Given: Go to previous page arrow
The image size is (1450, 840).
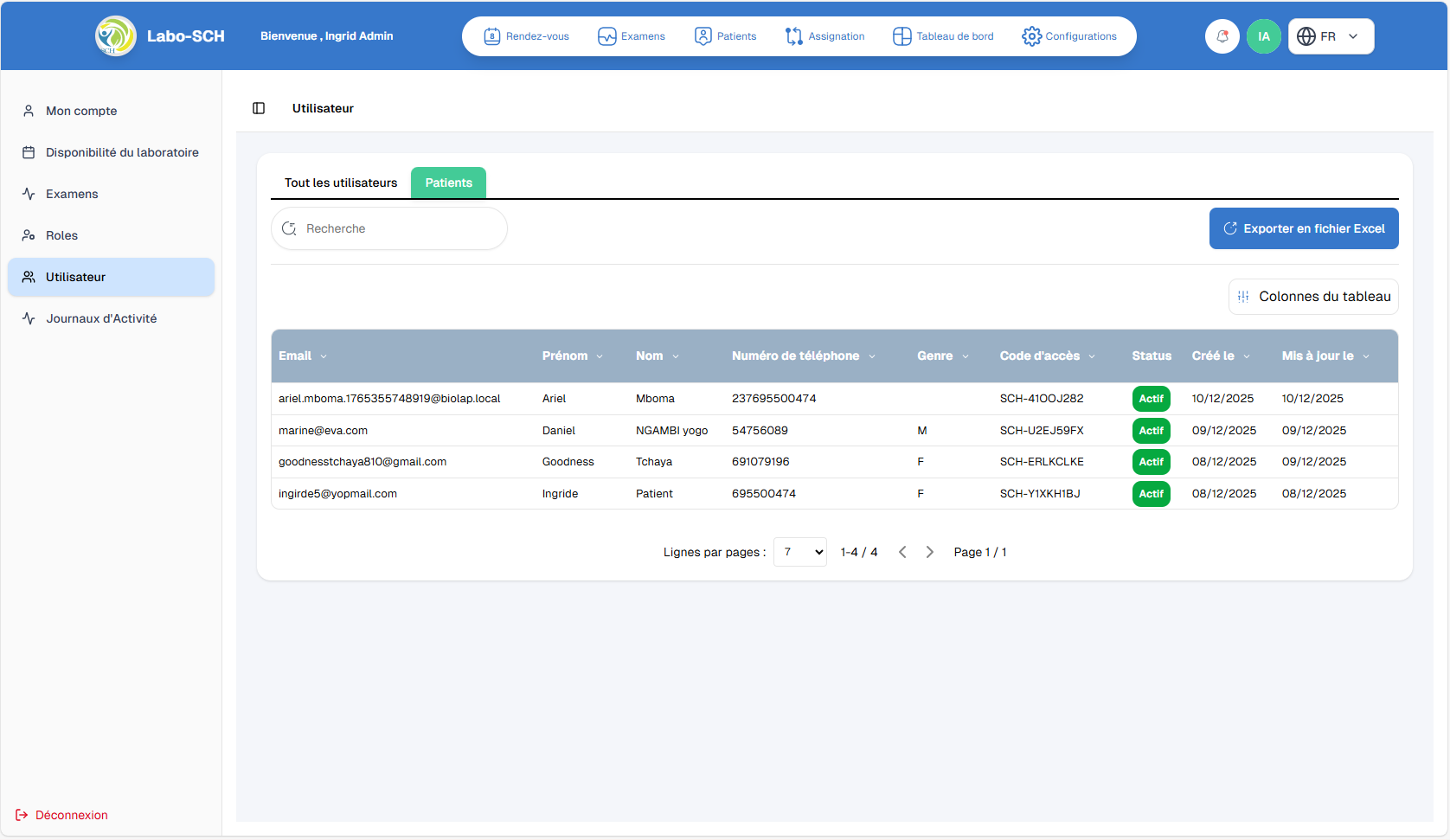Looking at the screenshot, I should click(902, 552).
